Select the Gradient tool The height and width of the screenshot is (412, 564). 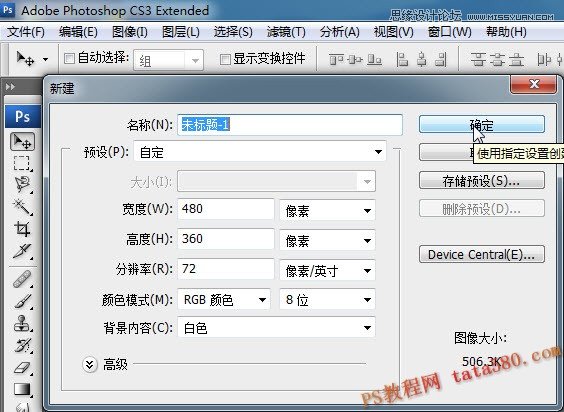coord(22,389)
